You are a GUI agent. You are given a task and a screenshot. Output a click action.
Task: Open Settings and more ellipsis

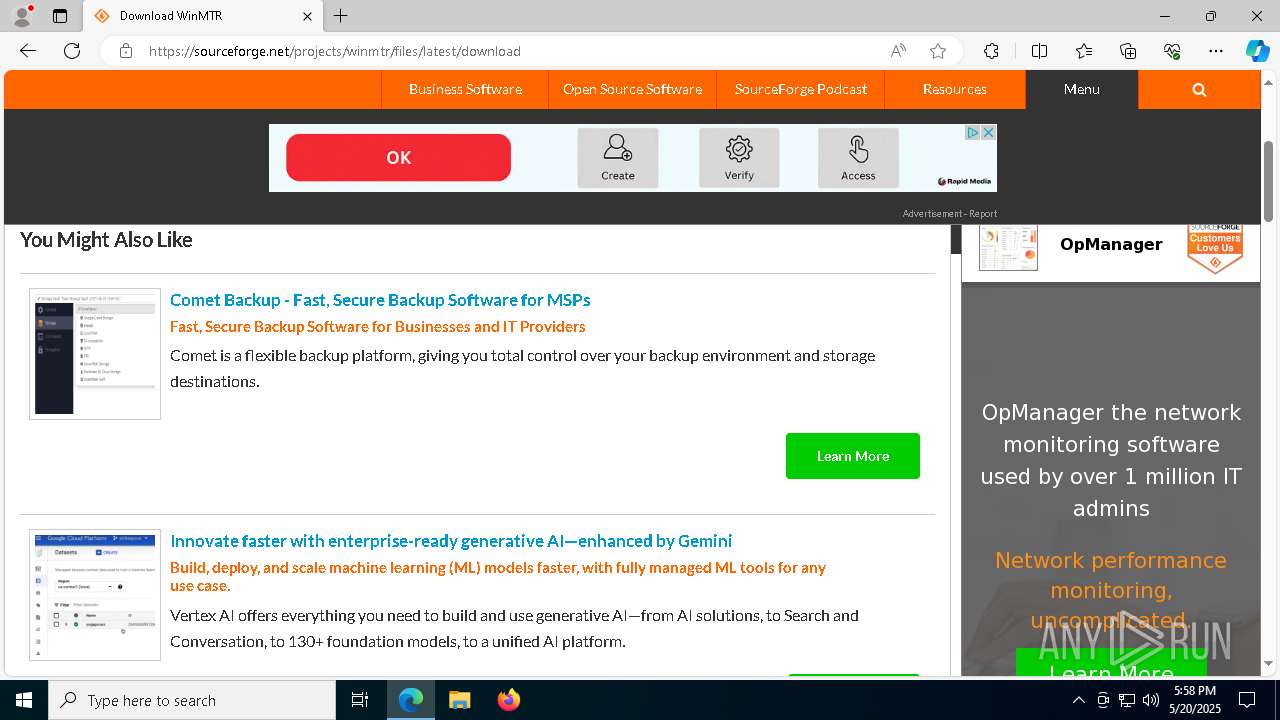pyautogui.click(x=1216, y=51)
